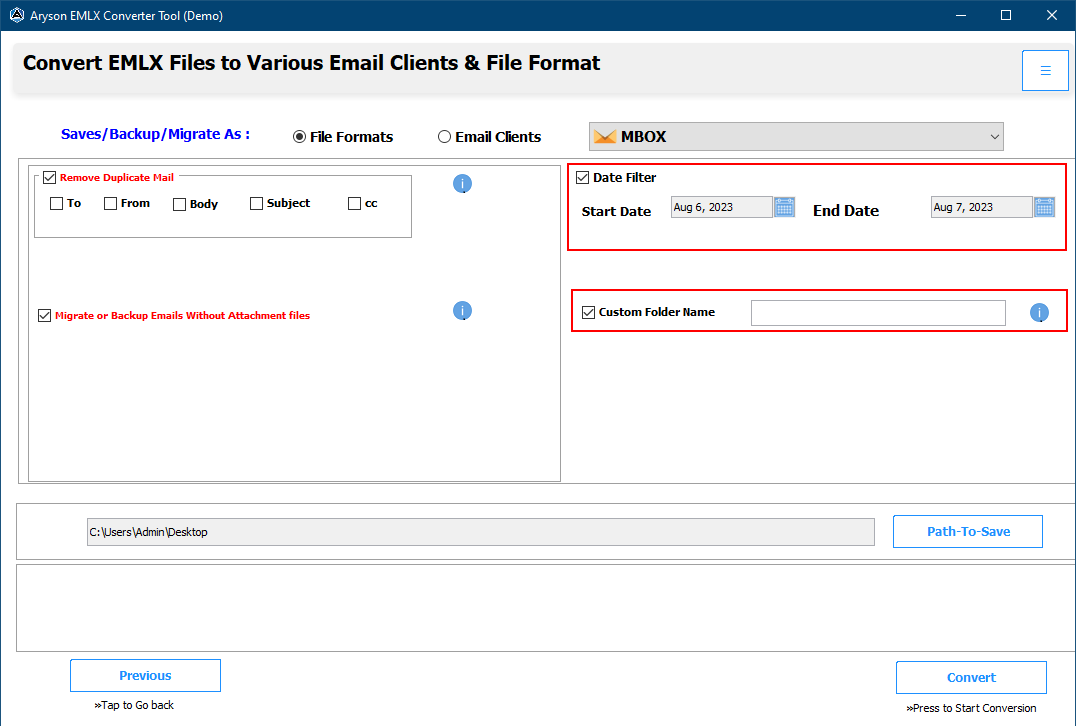Select the Email Clients radio button
Screen dimensions: 1076x726
(x=445, y=137)
